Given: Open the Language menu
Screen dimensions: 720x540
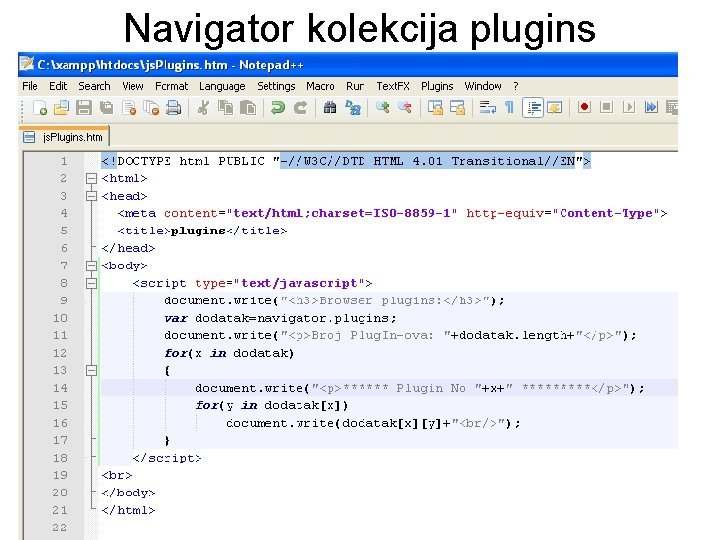Looking at the screenshot, I should 222,86.
